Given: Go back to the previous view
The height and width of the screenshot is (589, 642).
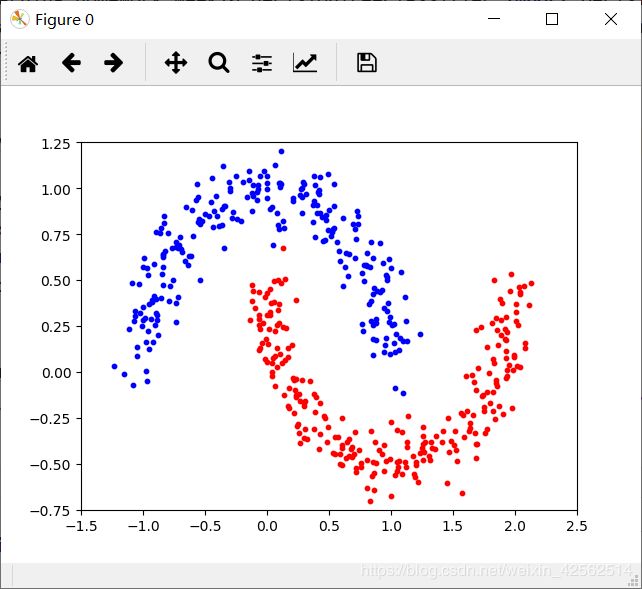Looking at the screenshot, I should 71,63.
